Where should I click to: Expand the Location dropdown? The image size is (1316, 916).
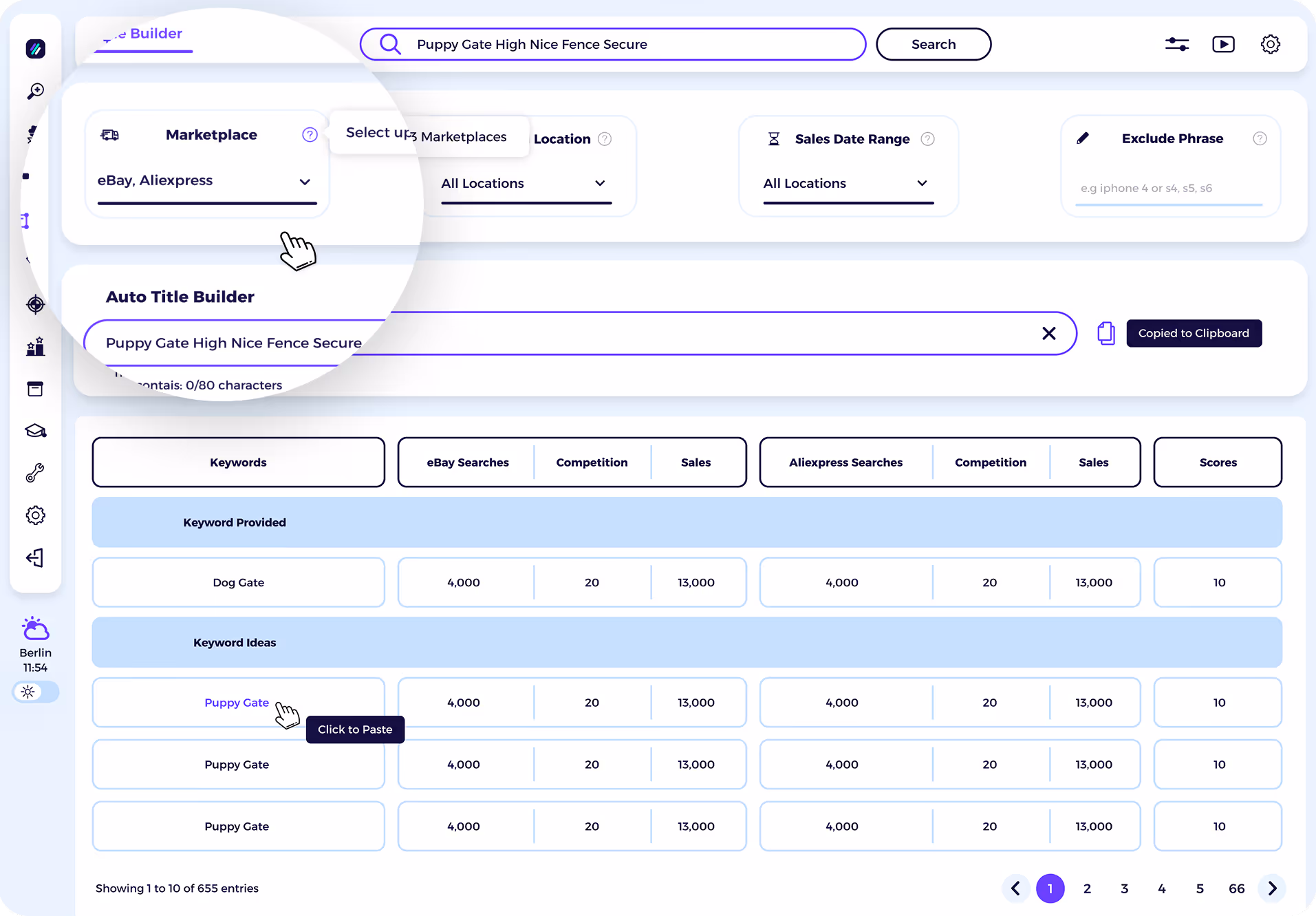click(x=526, y=184)
